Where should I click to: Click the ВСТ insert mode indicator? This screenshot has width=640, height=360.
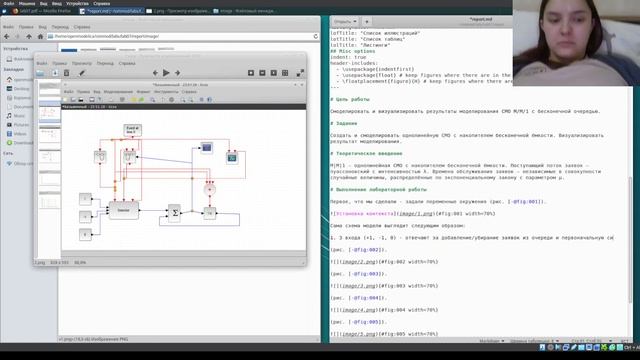624,341
